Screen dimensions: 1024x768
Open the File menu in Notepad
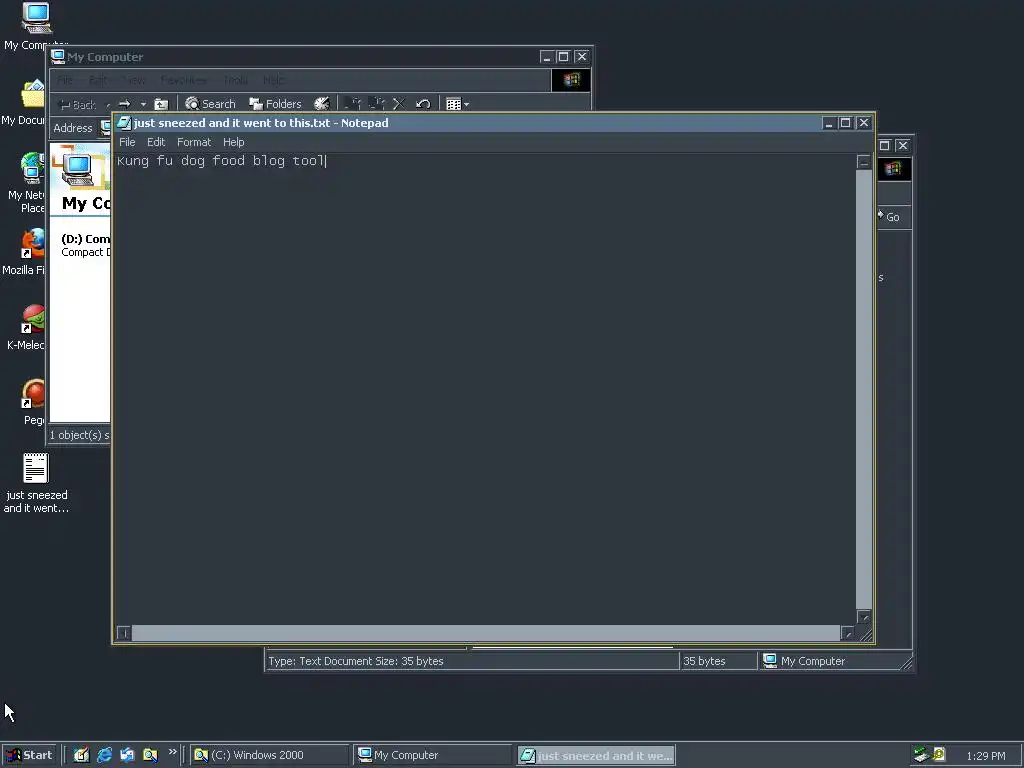click(x=127, y=142)
